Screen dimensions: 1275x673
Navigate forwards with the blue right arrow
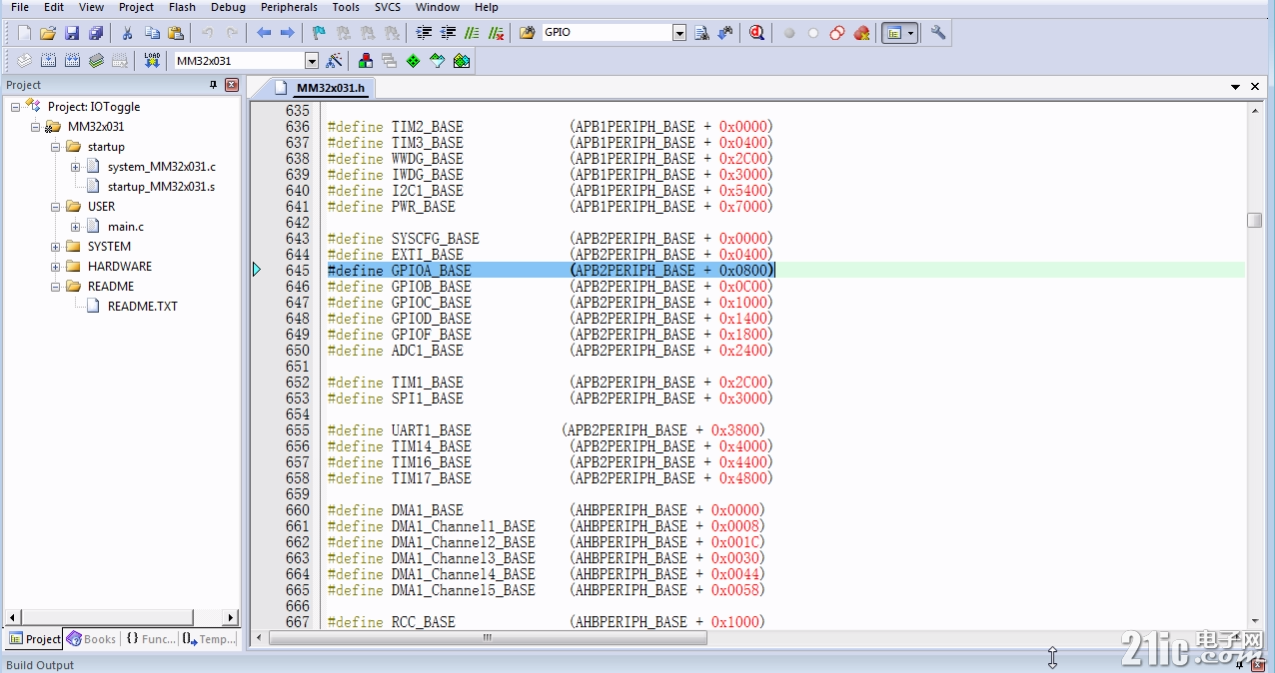(x=288, y=33)
